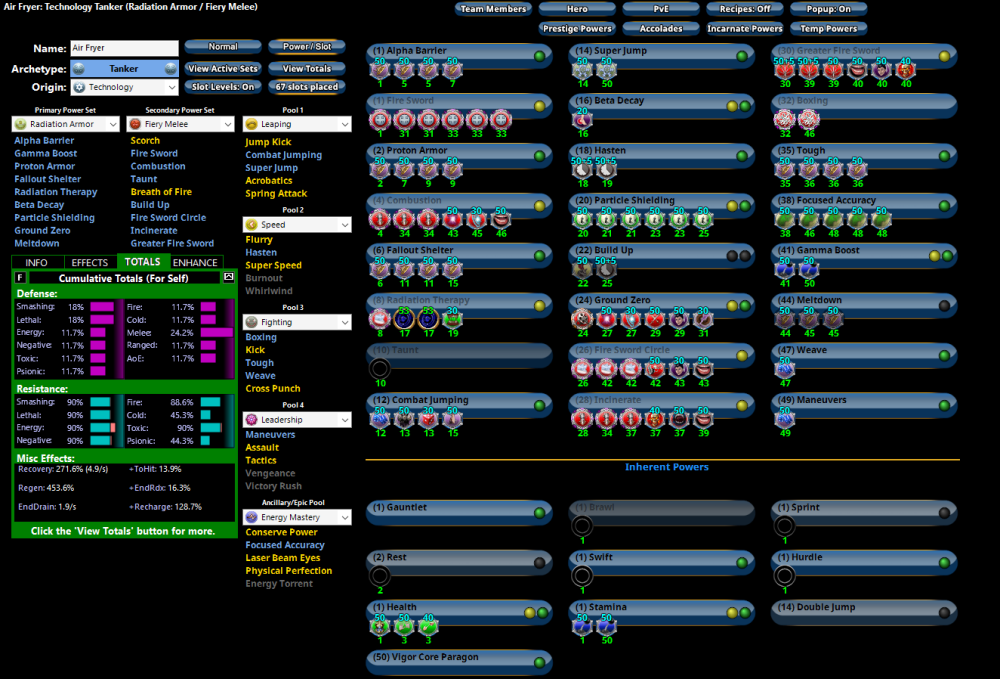This screenshot has height=679, width=1000.
Task: Click first enhancement slot in Alpha Barrier
Action: point(380,71)
